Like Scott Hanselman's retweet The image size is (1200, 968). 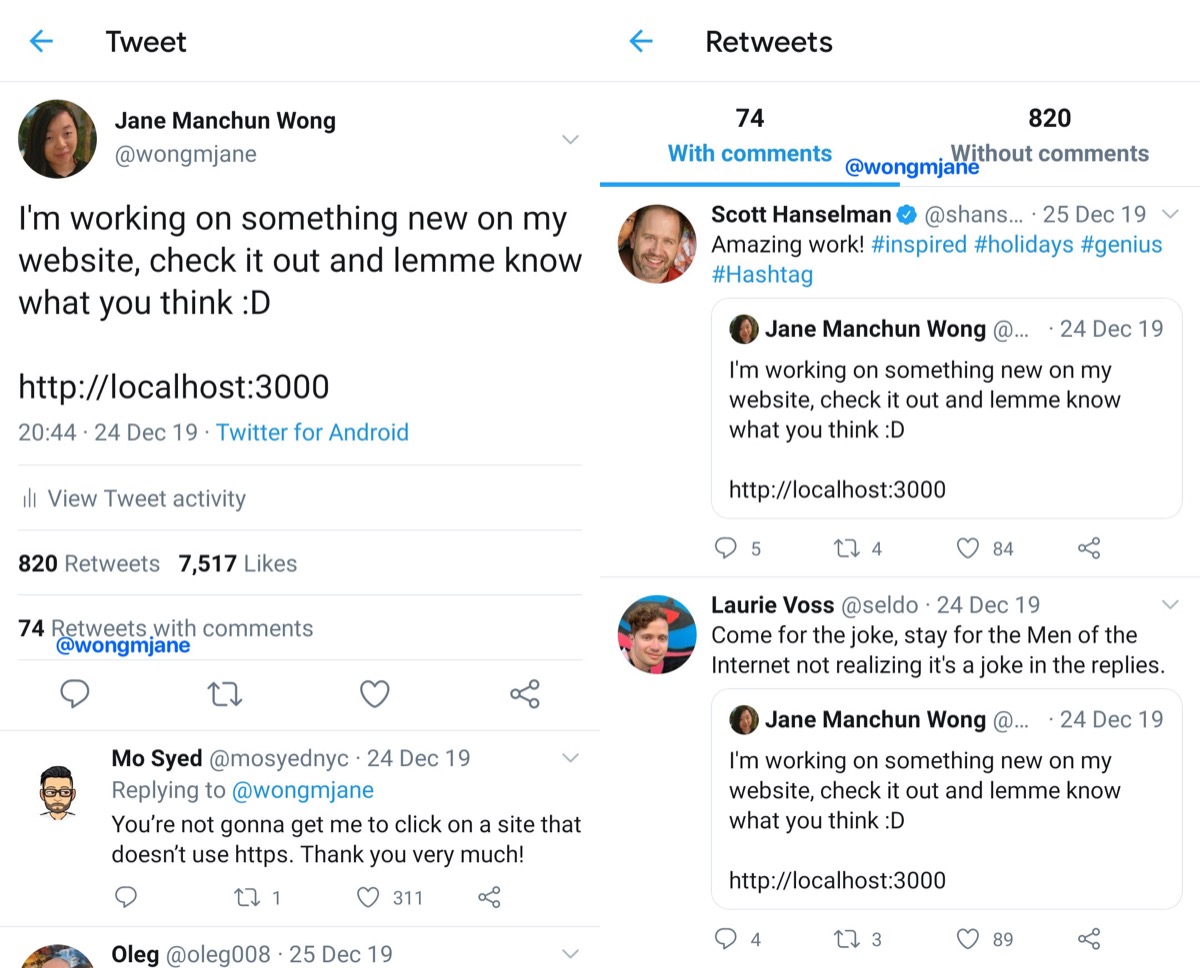[x=966, y=548]
